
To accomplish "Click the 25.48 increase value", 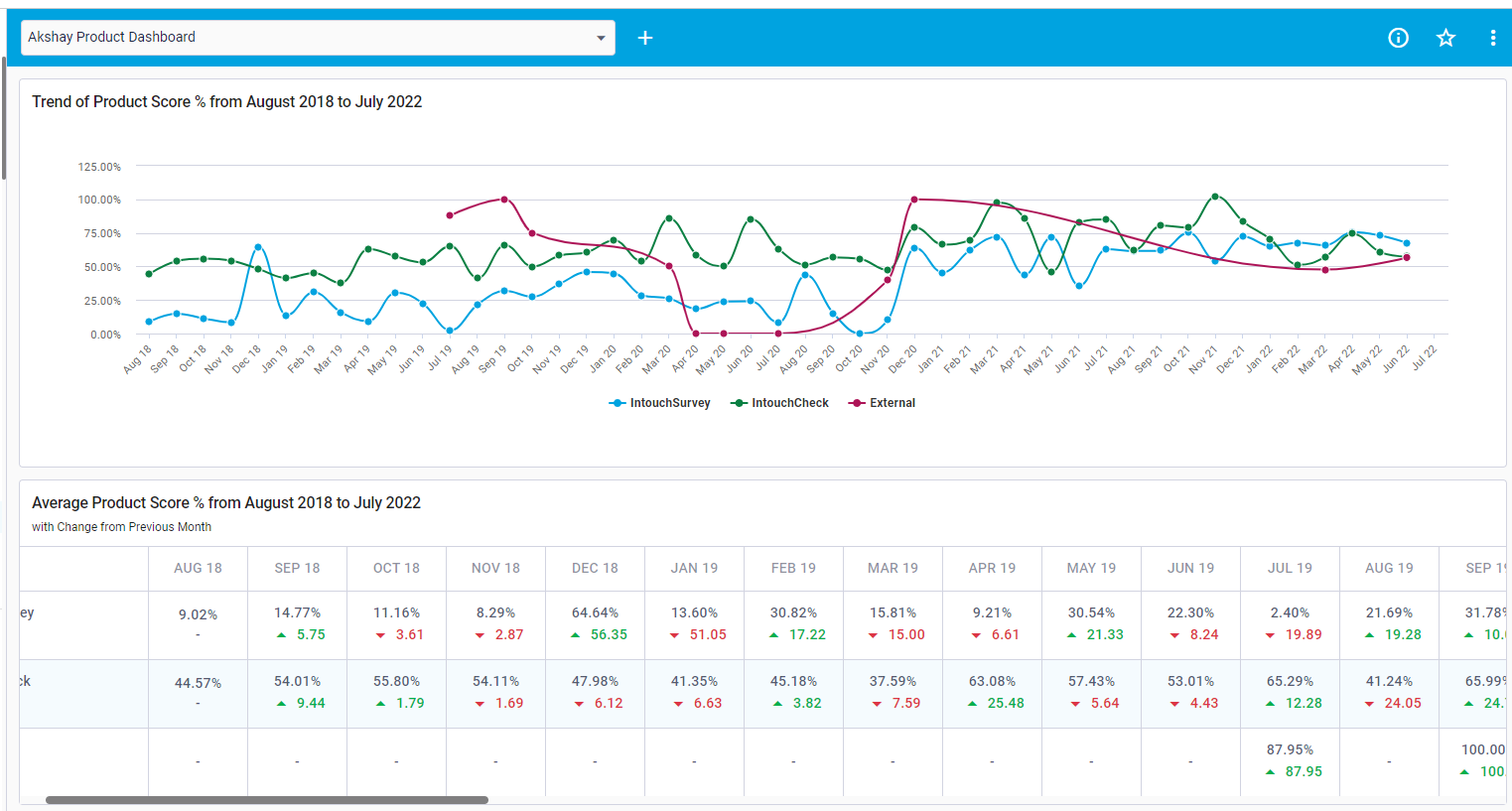I will [1006, 703].
